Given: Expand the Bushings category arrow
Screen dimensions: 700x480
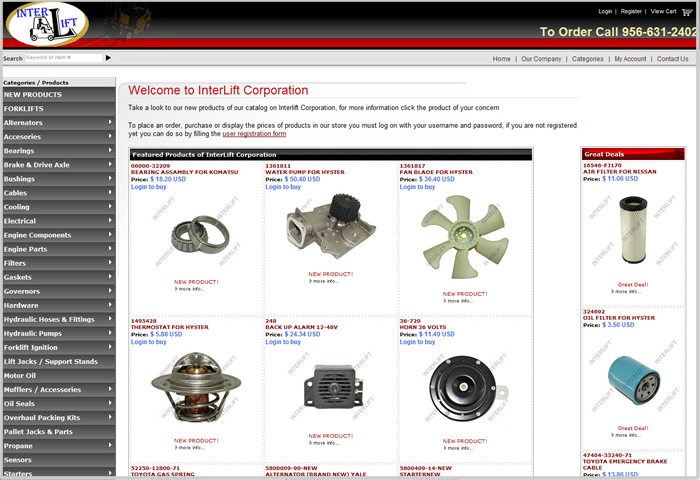Looking at the screenshot, I should [110, 178].
